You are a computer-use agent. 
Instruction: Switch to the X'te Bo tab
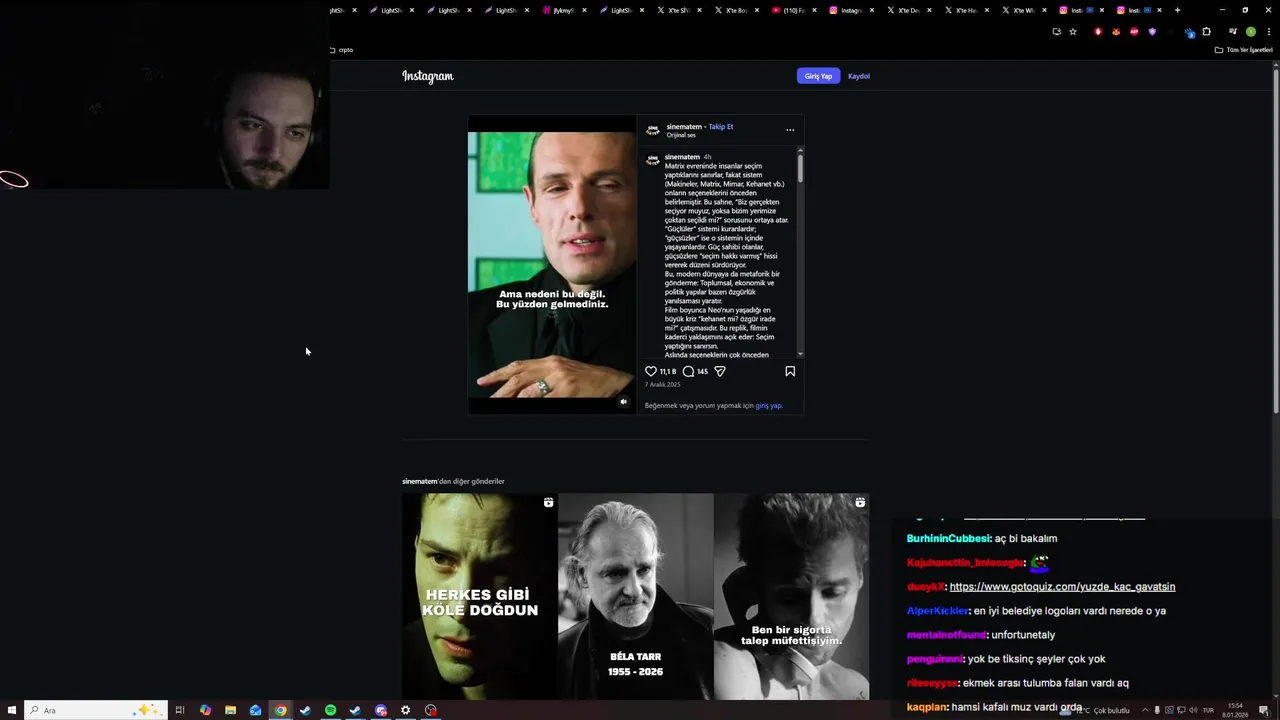731,10
